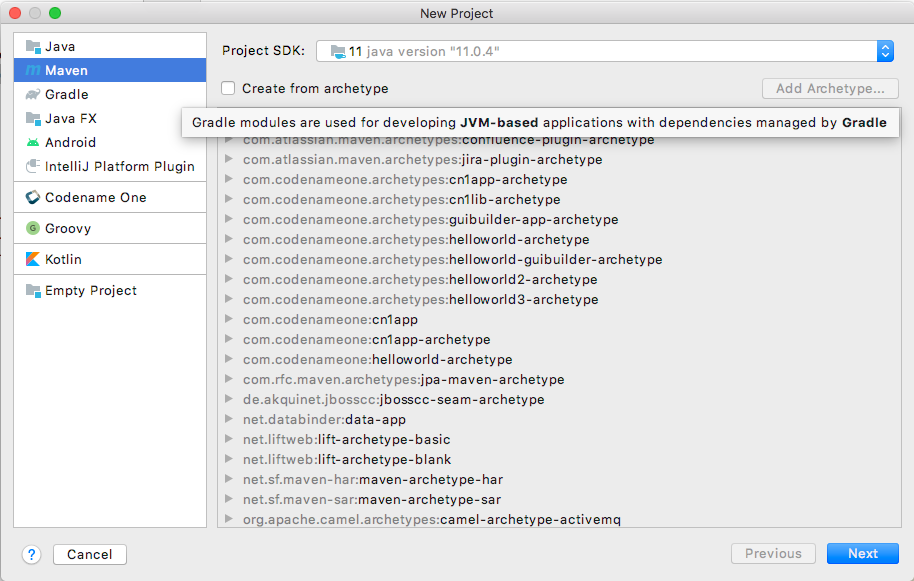Screen dimensions: 914x581
Task: Select the Codename One project type icon
Action: click(x=35, y=196)
